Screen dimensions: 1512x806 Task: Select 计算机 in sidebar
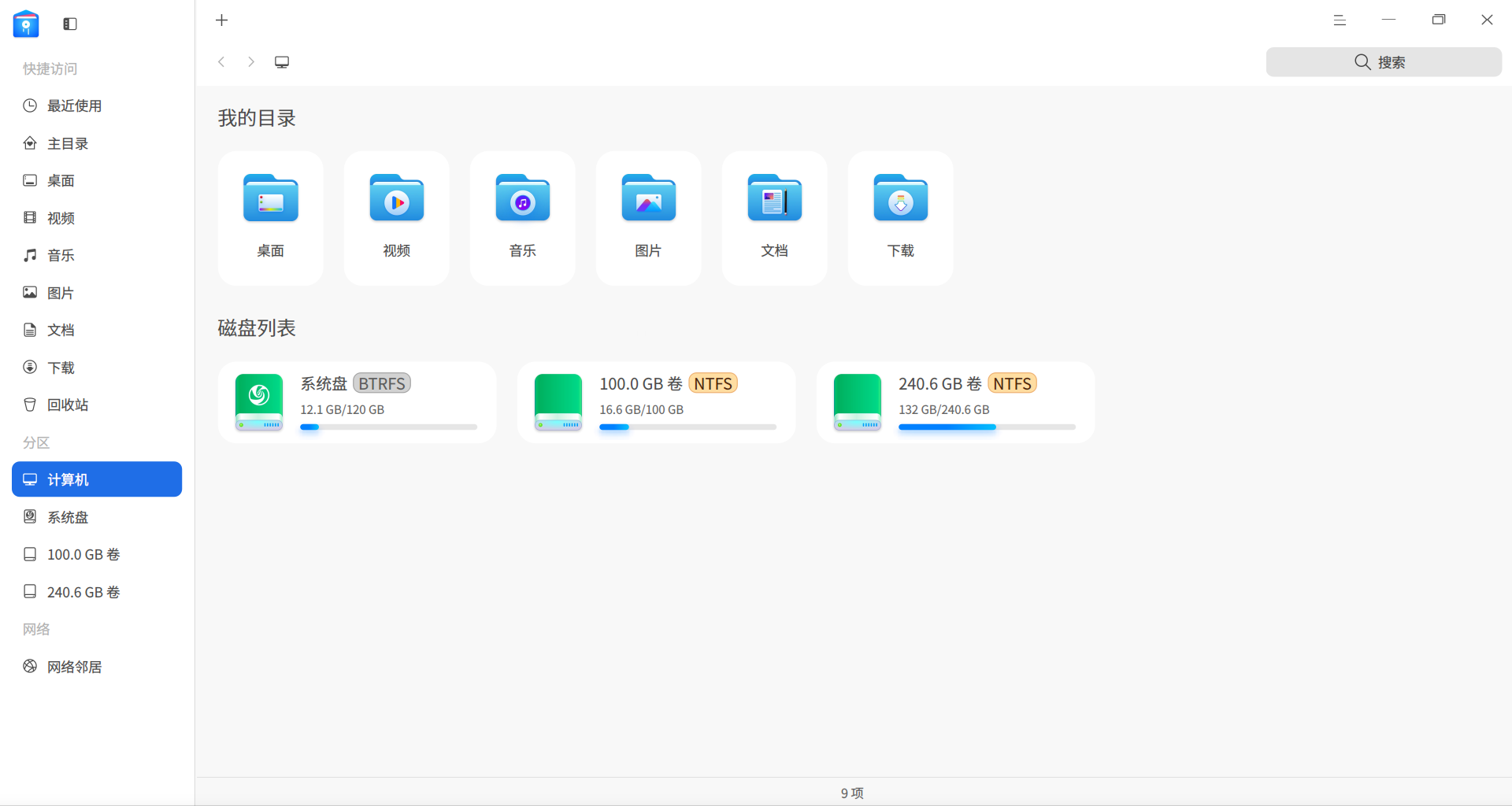click(x=97, y=479)
